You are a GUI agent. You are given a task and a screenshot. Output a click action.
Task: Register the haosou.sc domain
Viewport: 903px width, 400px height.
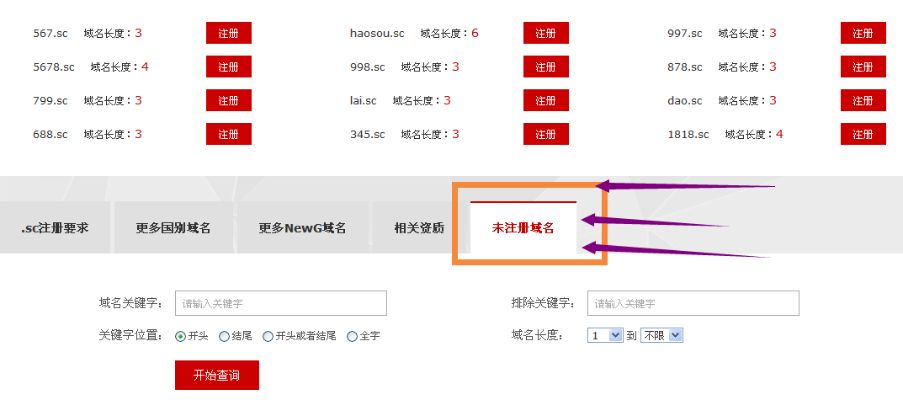(546, 33)
